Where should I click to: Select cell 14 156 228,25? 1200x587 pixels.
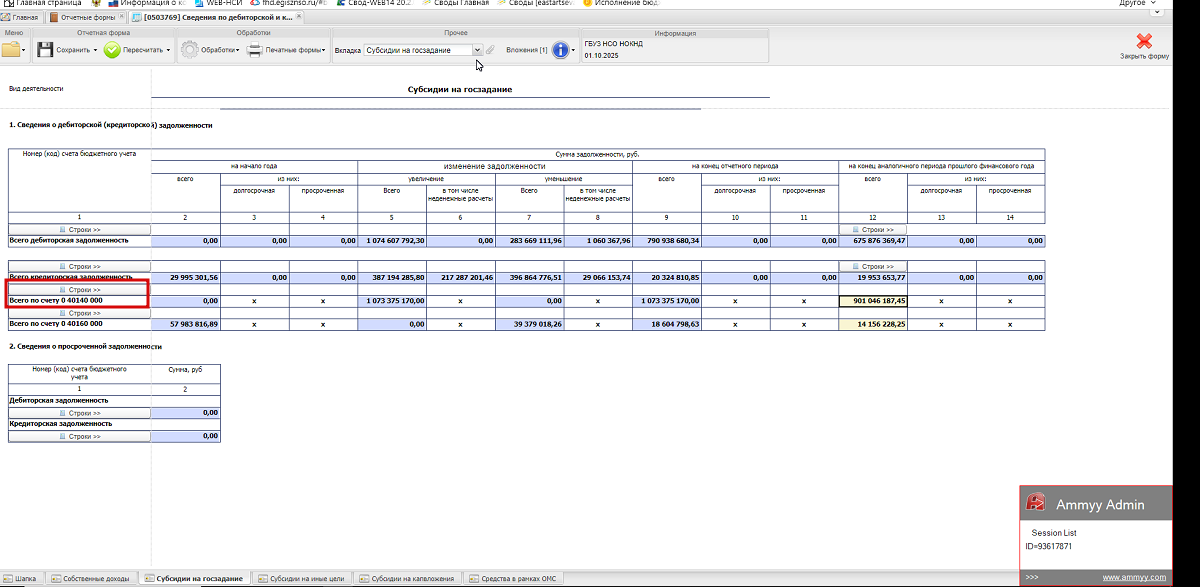(873, 324)
